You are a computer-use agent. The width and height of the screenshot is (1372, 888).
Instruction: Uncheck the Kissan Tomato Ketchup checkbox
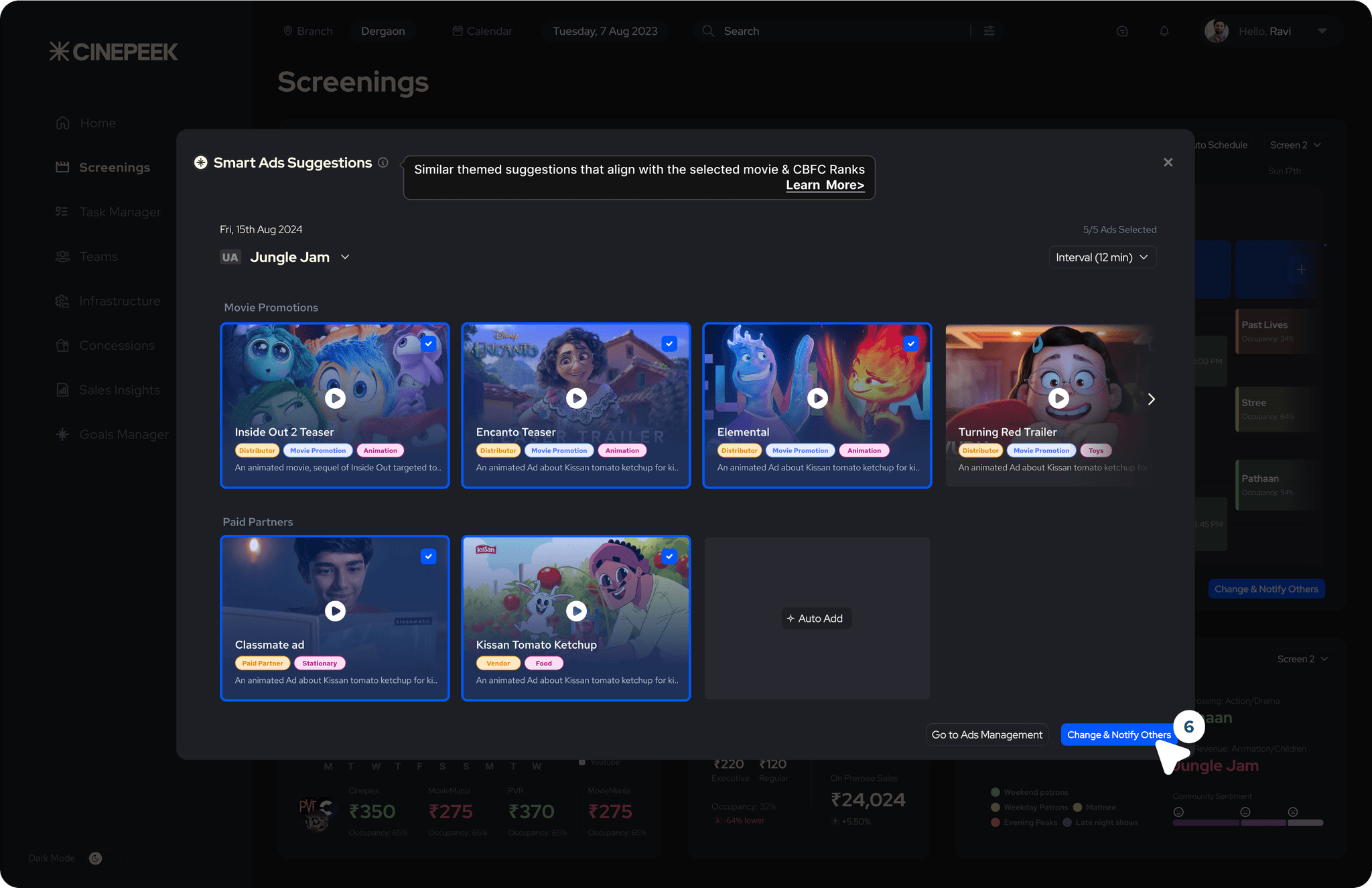tap(669, 556)
